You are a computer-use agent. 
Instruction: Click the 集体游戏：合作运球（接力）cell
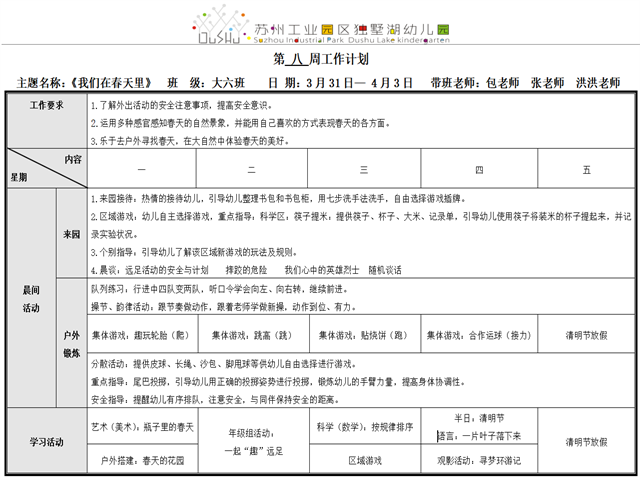coord(478,335)
